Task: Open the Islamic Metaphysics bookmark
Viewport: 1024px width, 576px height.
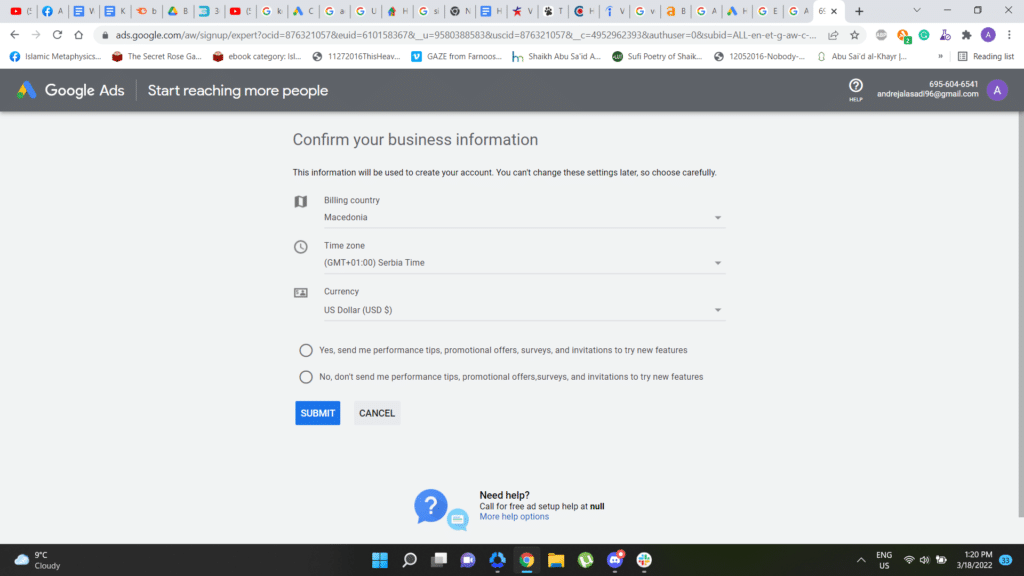Action: tap(55, 57)
